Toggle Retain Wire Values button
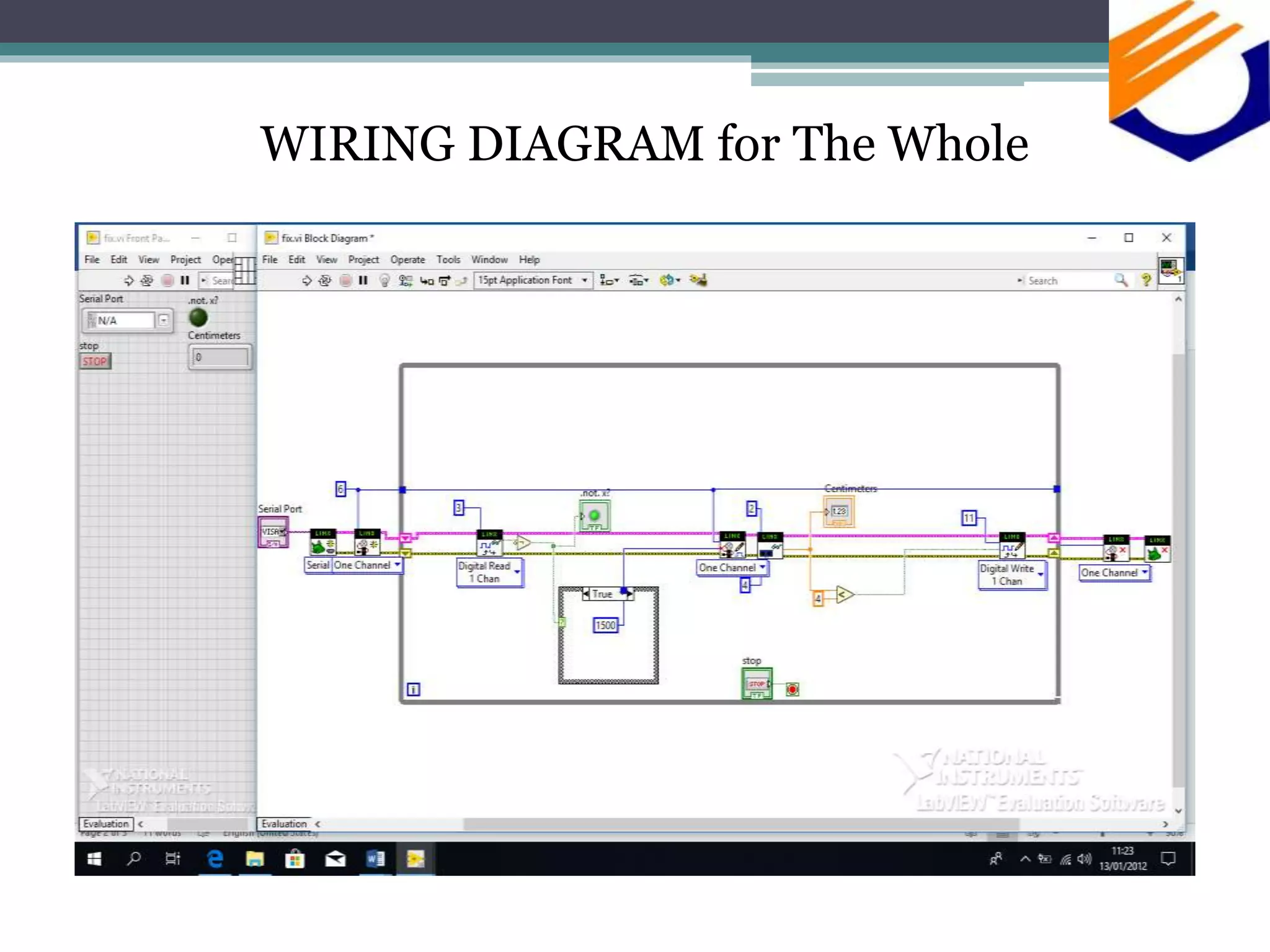Image resolution: width=1270 pixels, height=952 pixels. coord(406,281)
